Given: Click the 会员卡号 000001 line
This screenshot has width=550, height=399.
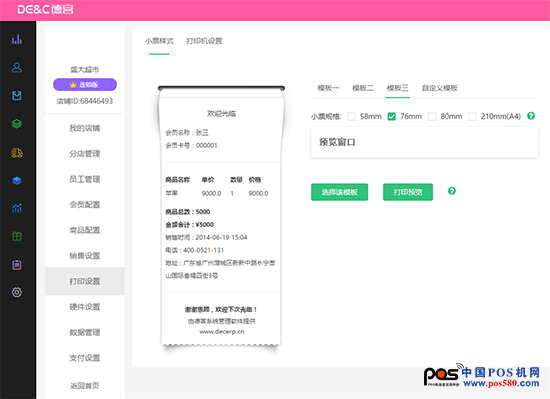Looking at the screenshot, I should click(192, 146).
